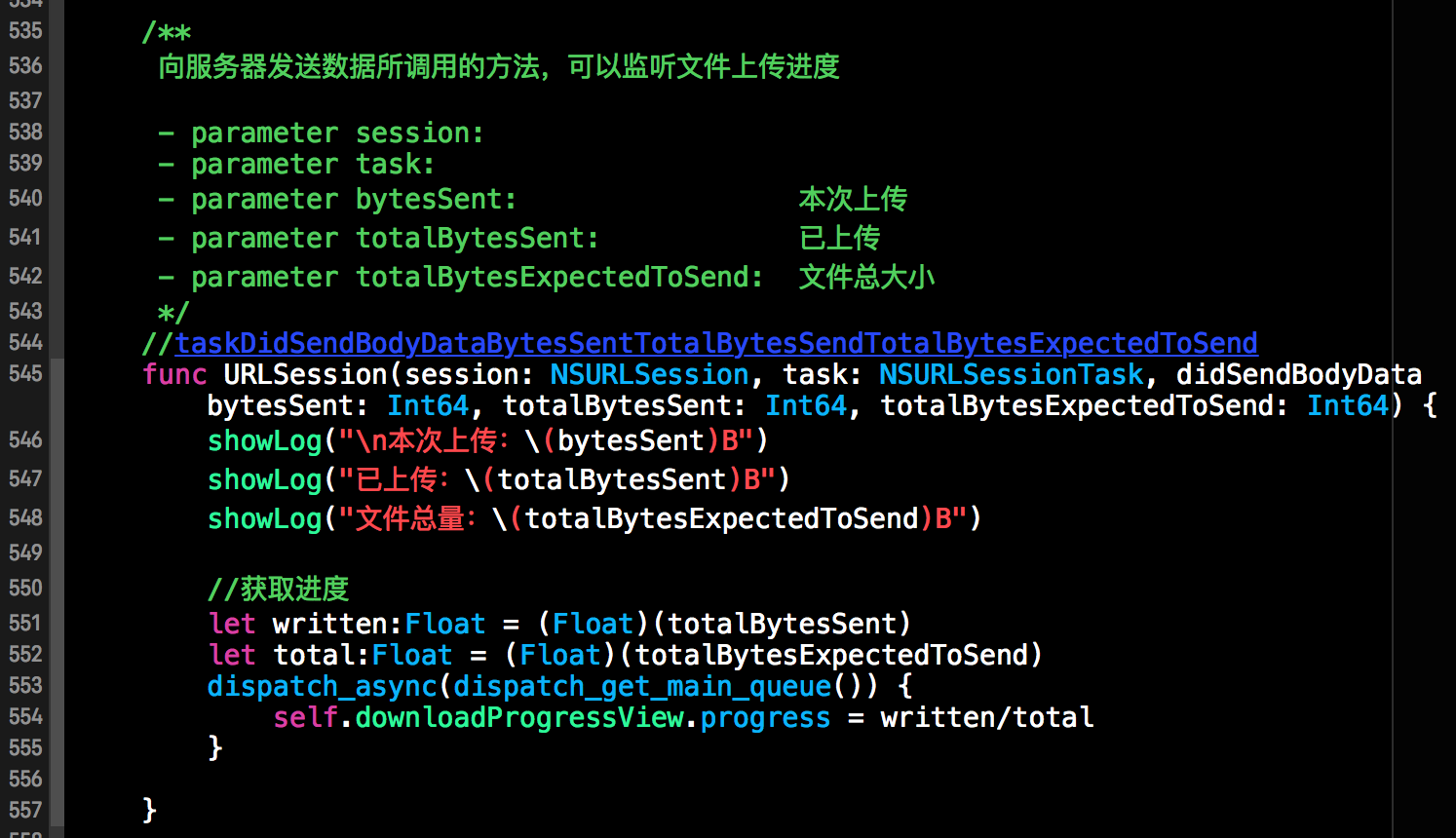Click the written variable declaration on line 551

329,624
